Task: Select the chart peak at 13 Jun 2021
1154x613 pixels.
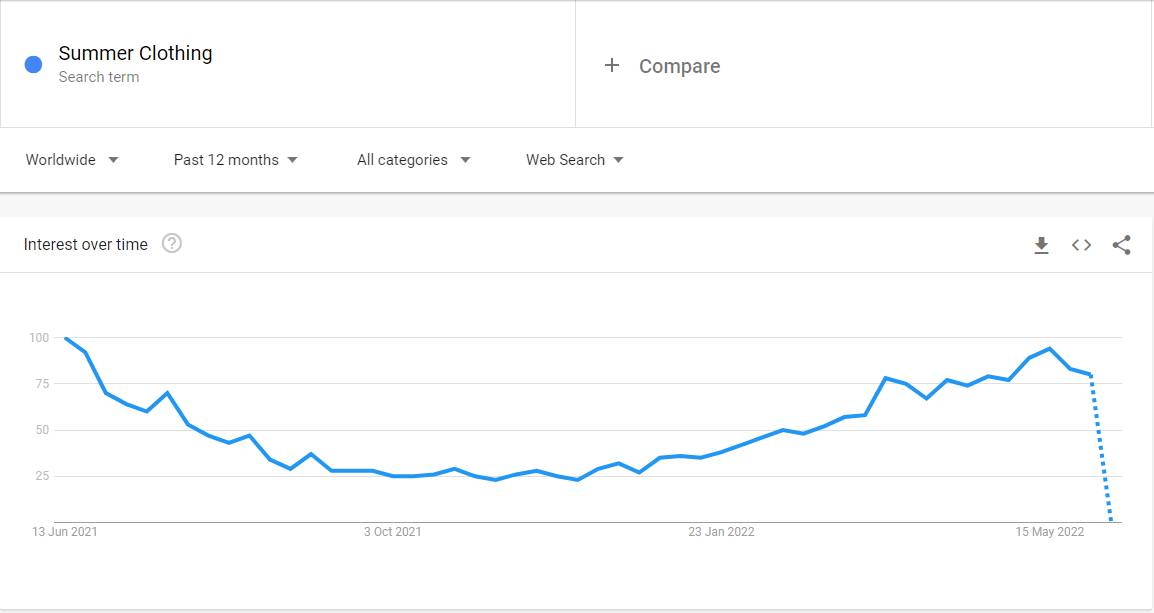Action: click(66, 338)
